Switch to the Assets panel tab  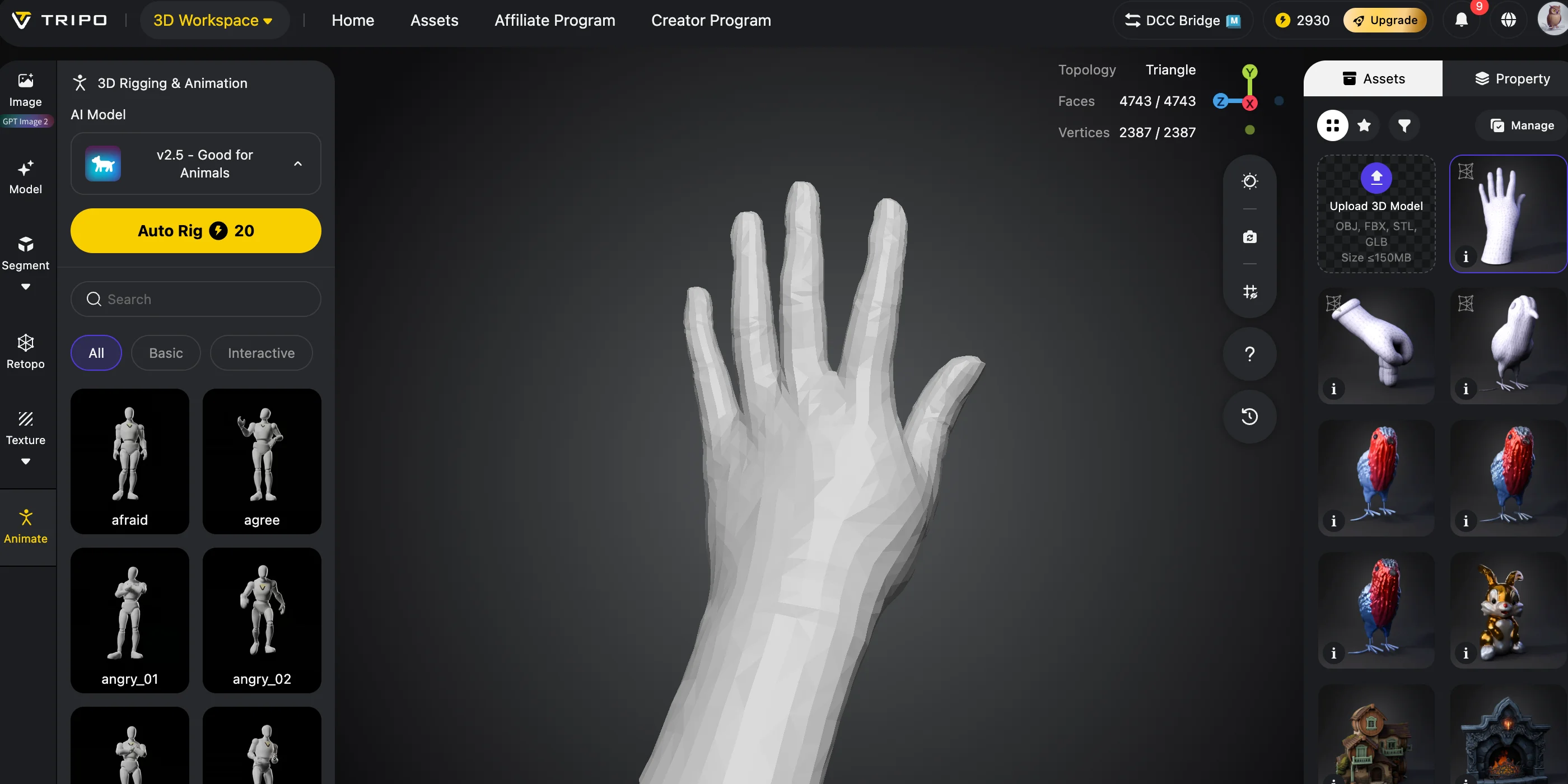pos(1373,78)
